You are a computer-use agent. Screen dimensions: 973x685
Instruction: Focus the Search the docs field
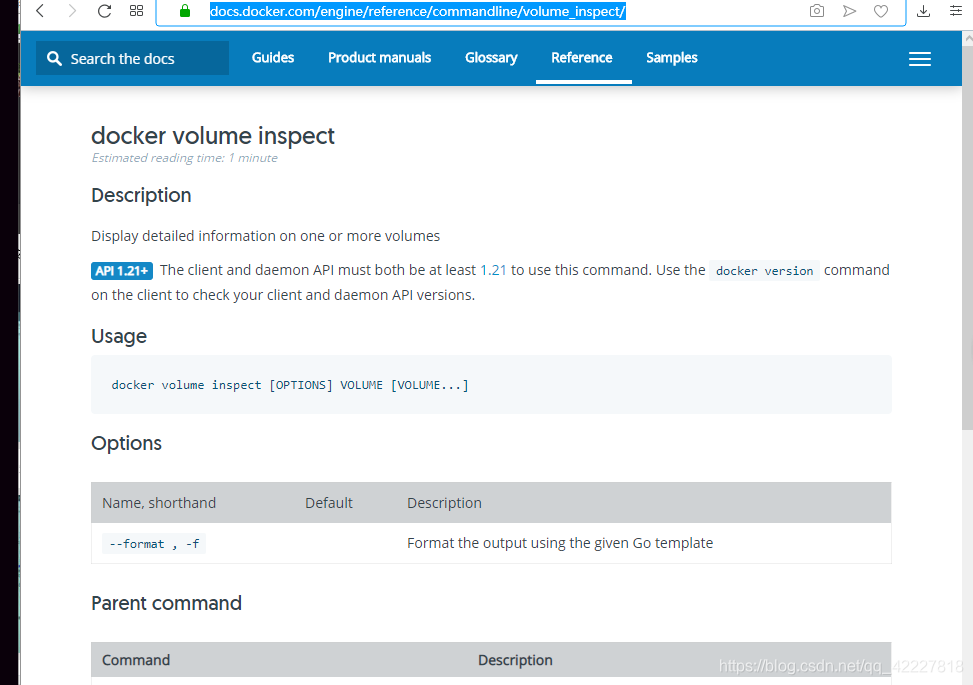pyautogui.click(x=132, y=58)
